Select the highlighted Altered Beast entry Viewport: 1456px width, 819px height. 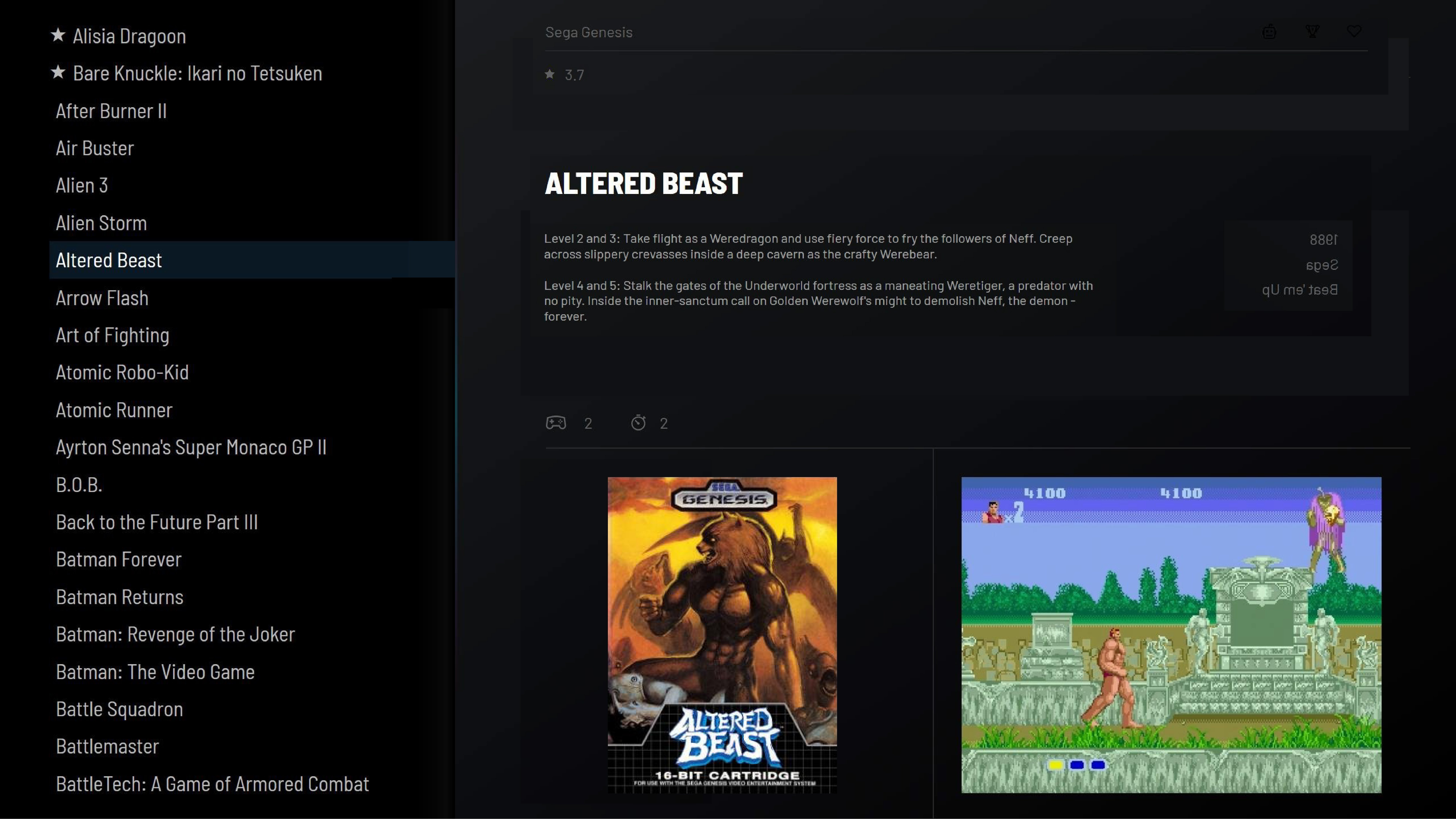point(252,260)
